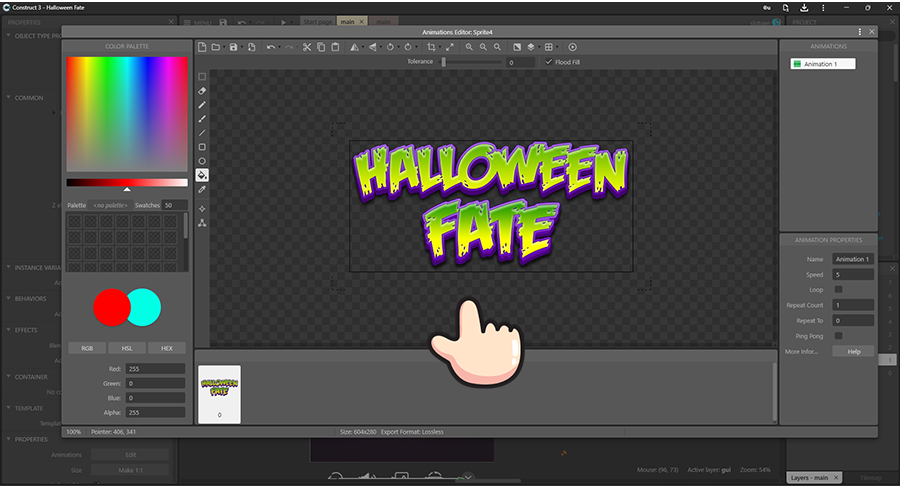
Task: Switch to the HSL color tab
Action: click(x=127, y=348)
